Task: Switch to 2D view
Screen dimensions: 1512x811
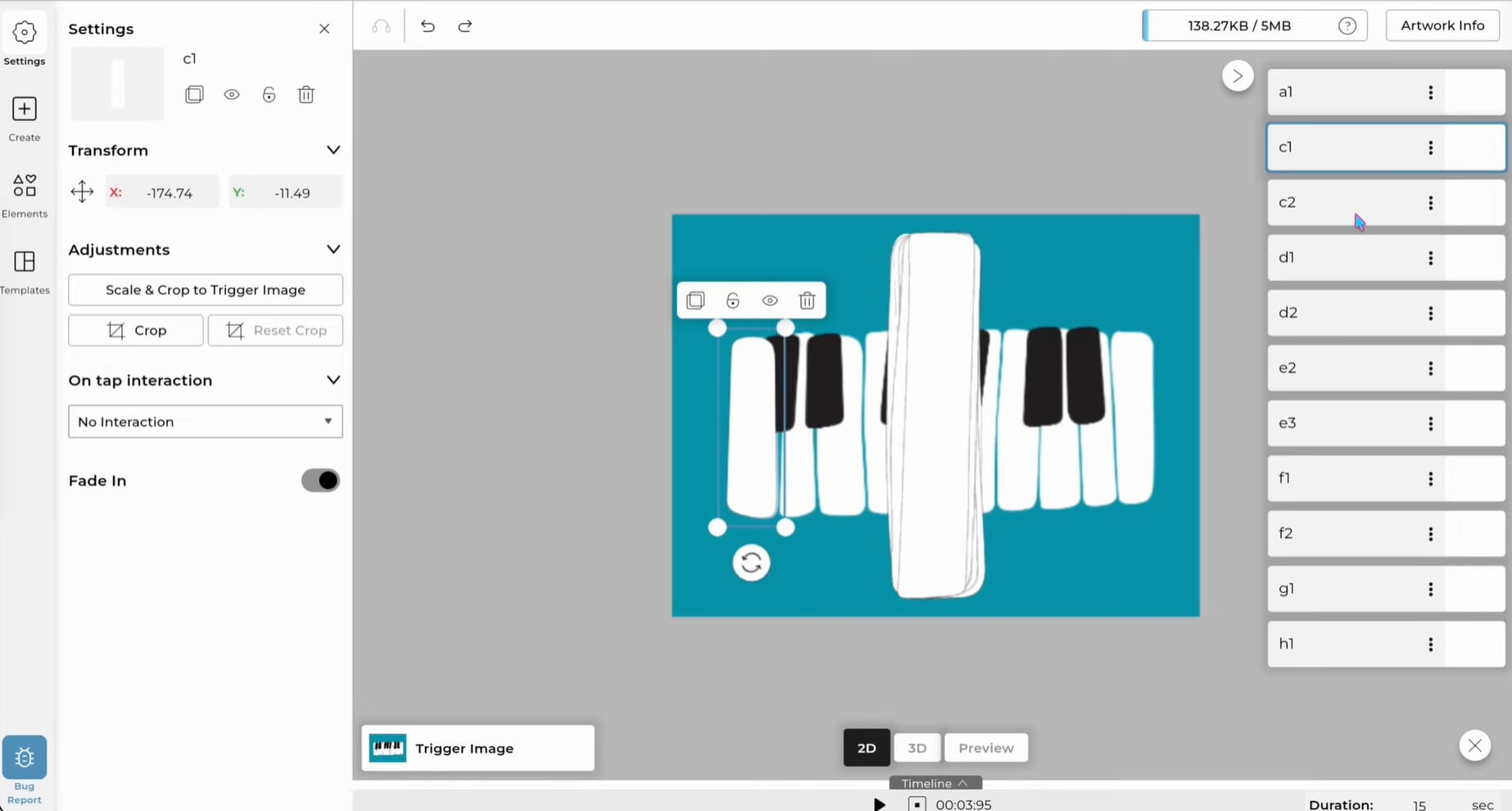Action: tap(867, 748)
